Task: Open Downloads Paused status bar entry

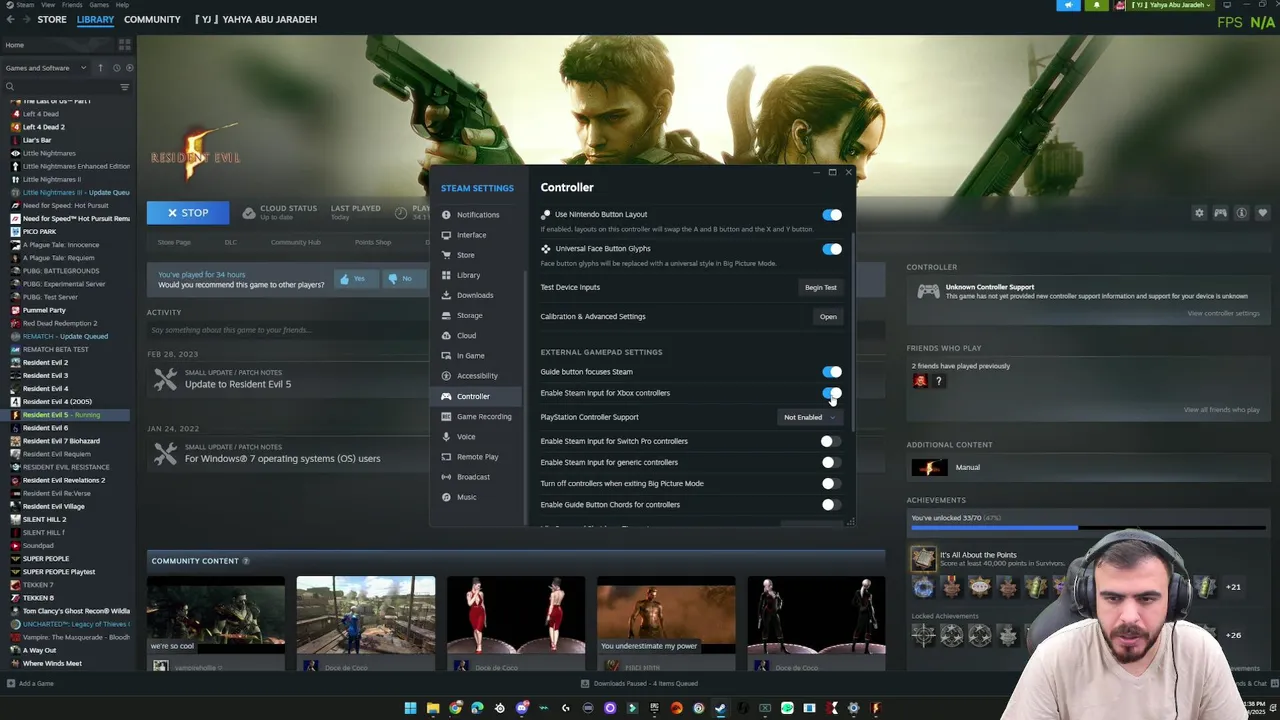Action: click(639, 684)
